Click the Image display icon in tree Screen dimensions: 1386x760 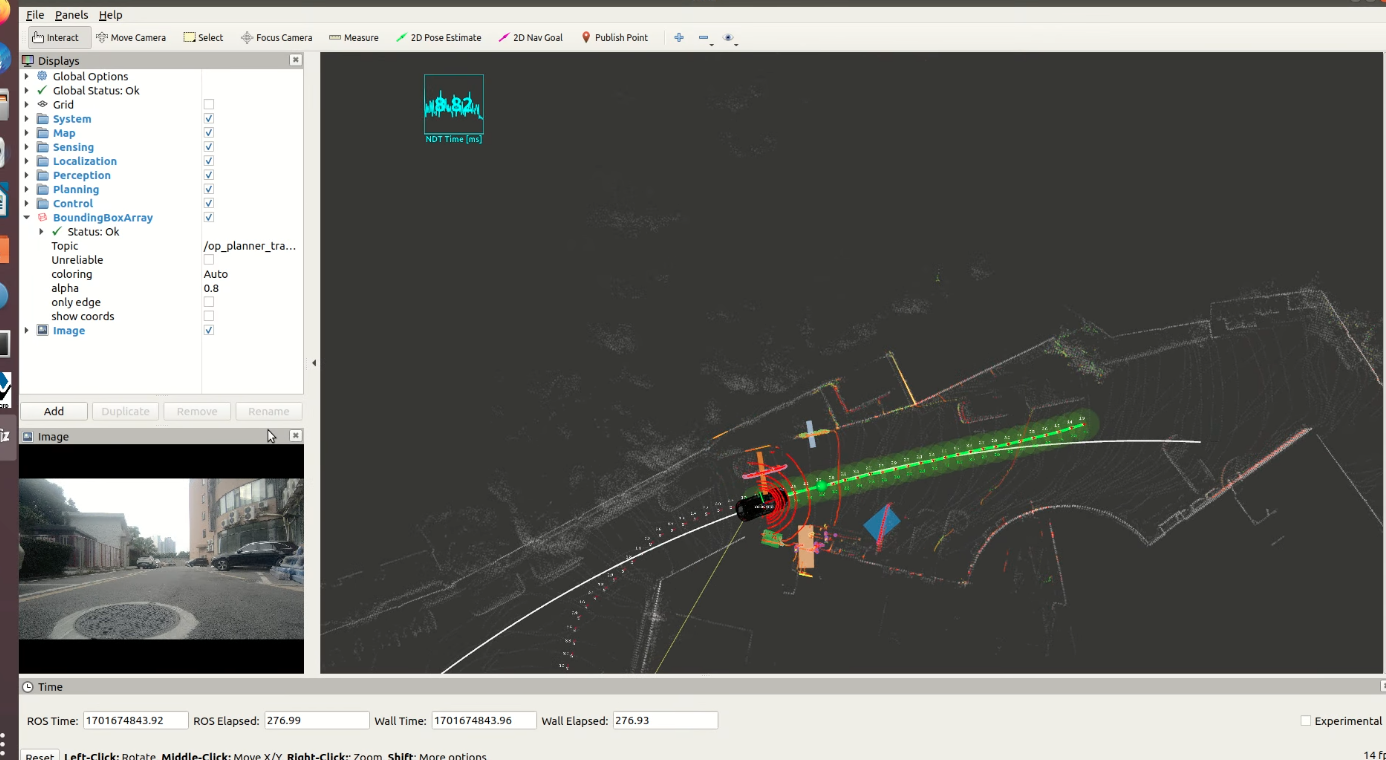click(42, 330)
